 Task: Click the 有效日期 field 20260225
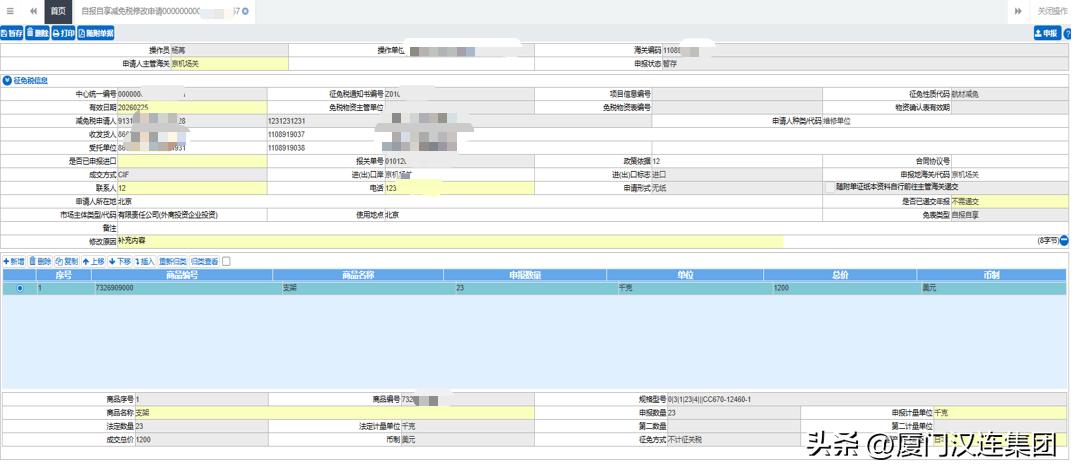192,107
